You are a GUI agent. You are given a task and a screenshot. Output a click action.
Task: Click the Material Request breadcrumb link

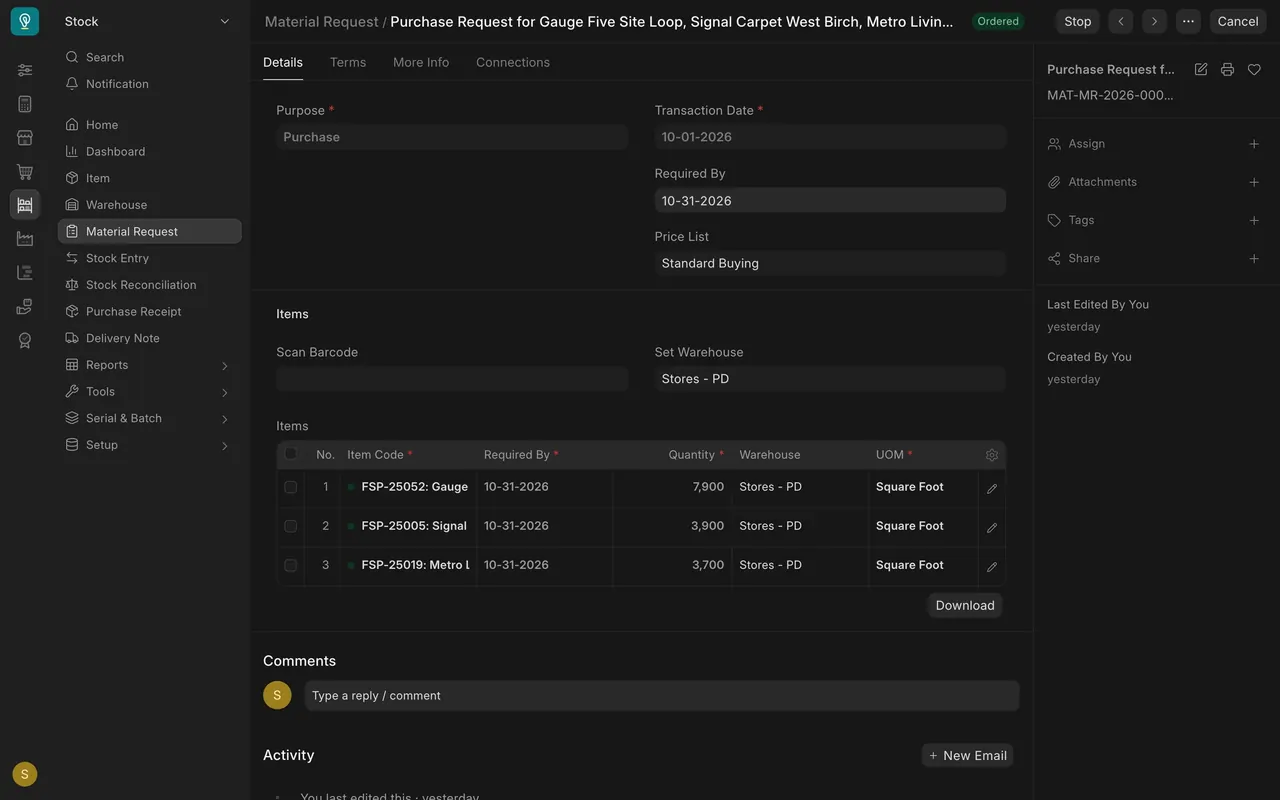coord(322,21)
